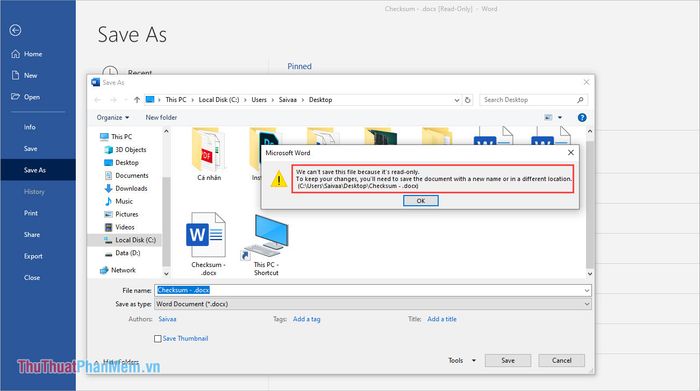Select Data (D:) in navigation tree
The width and height of the screenshot is (700, 391).
click(x=122, y=253)
